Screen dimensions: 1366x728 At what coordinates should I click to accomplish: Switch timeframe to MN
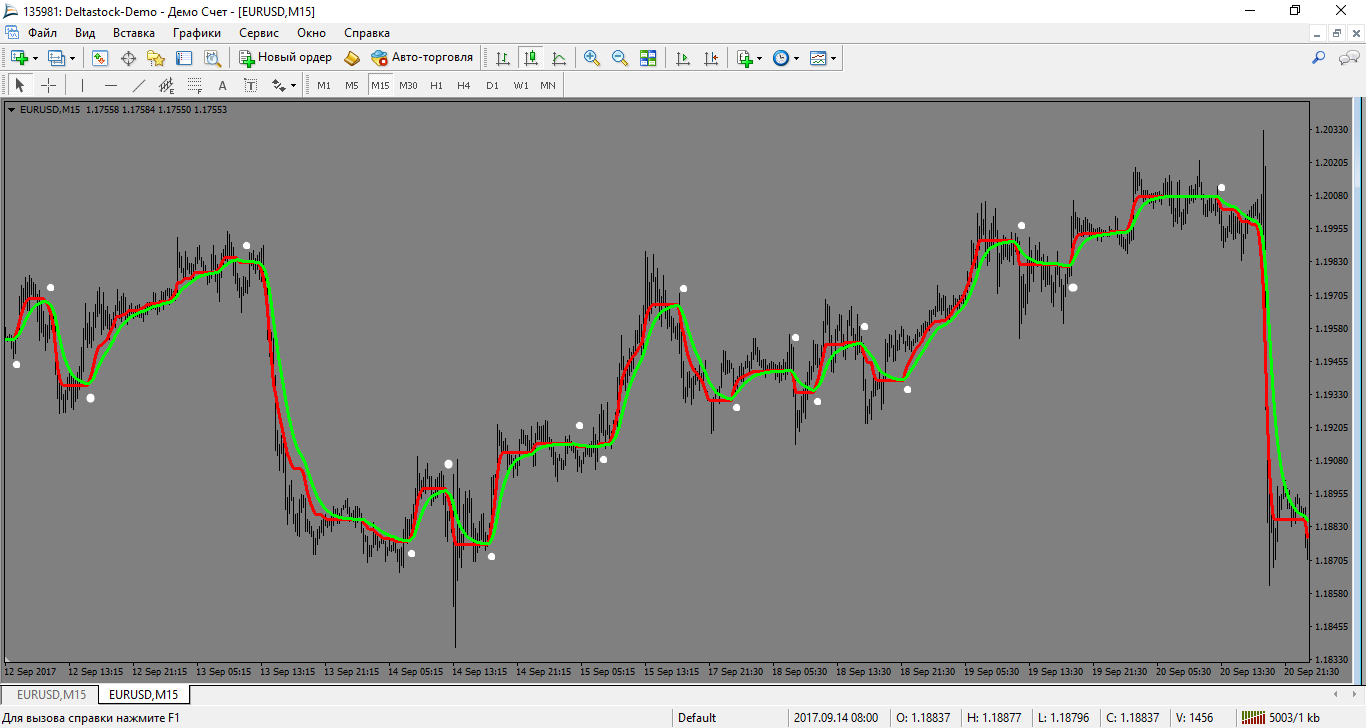548,85
